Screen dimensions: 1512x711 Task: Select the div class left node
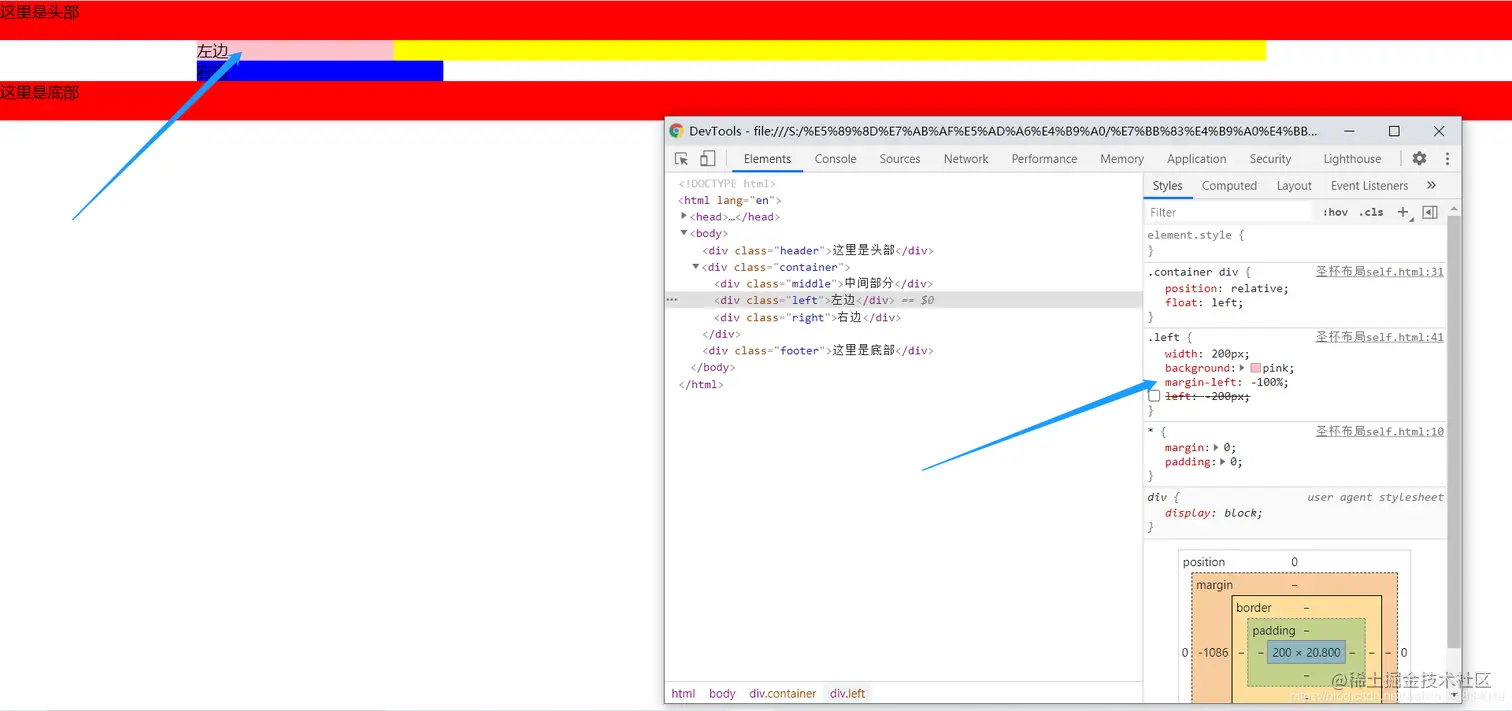[823, 300]
